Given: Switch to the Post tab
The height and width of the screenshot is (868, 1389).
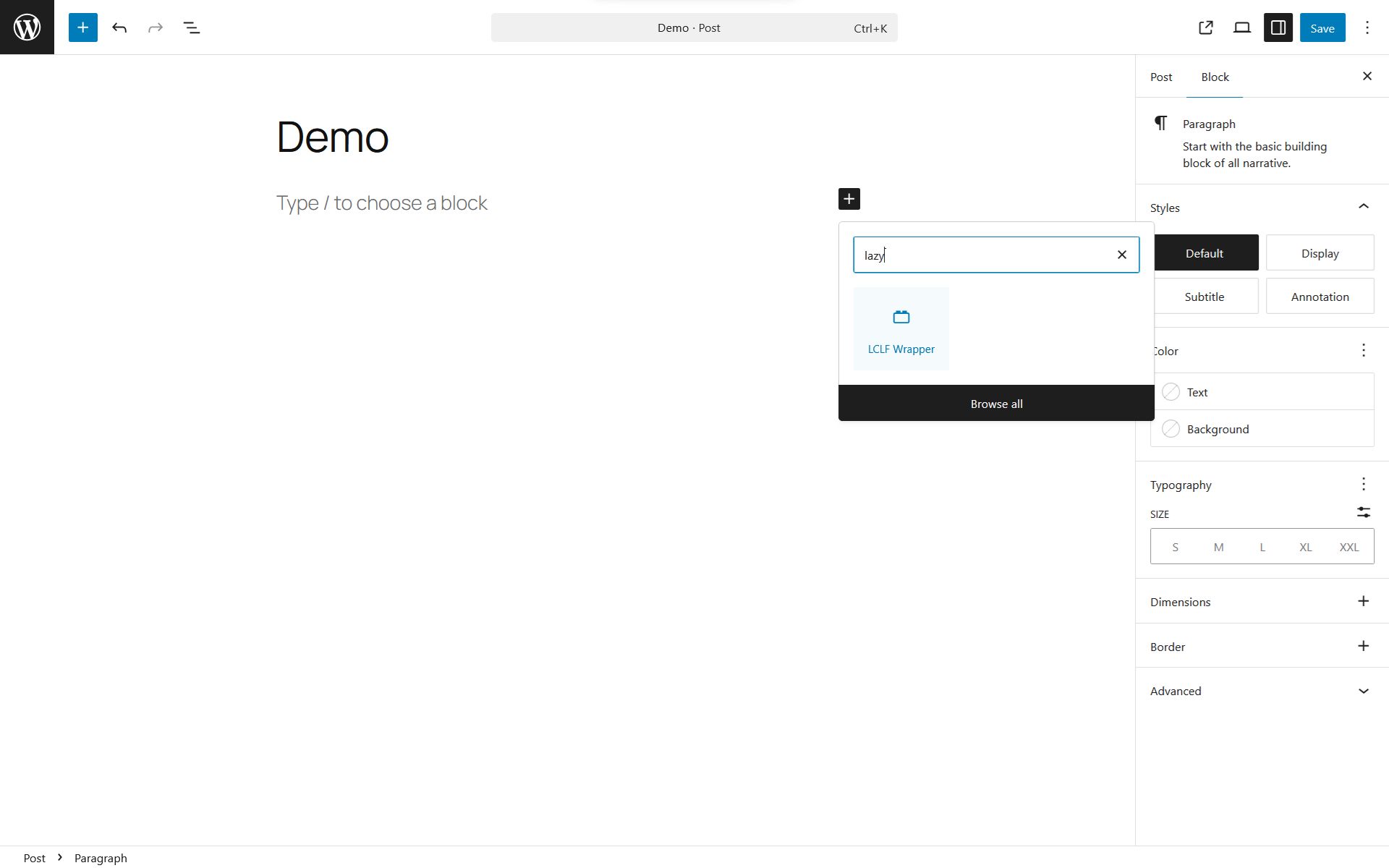Looking at the screenshot, I should pos(1161,77).
